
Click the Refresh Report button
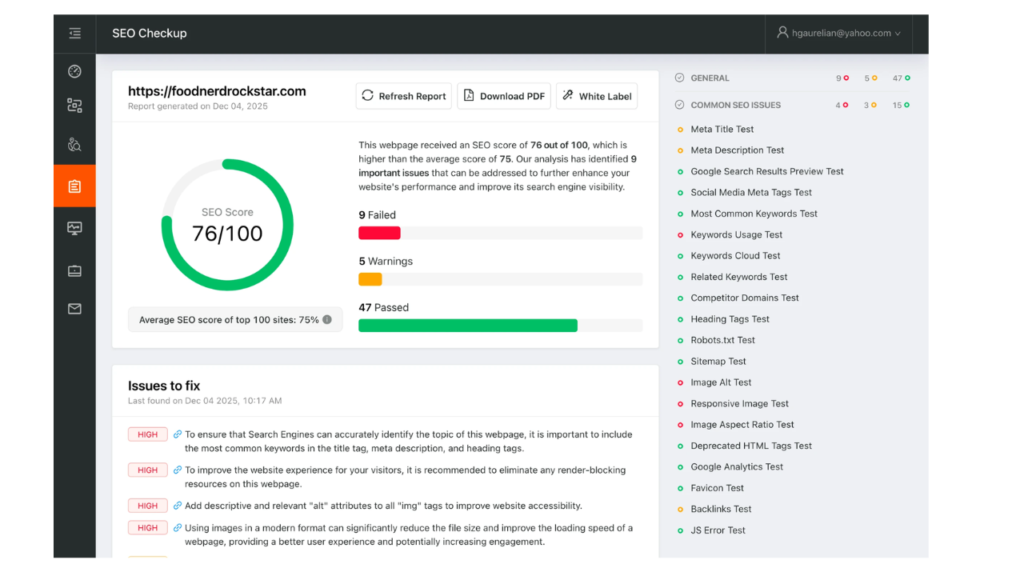[x=404, y=96]
